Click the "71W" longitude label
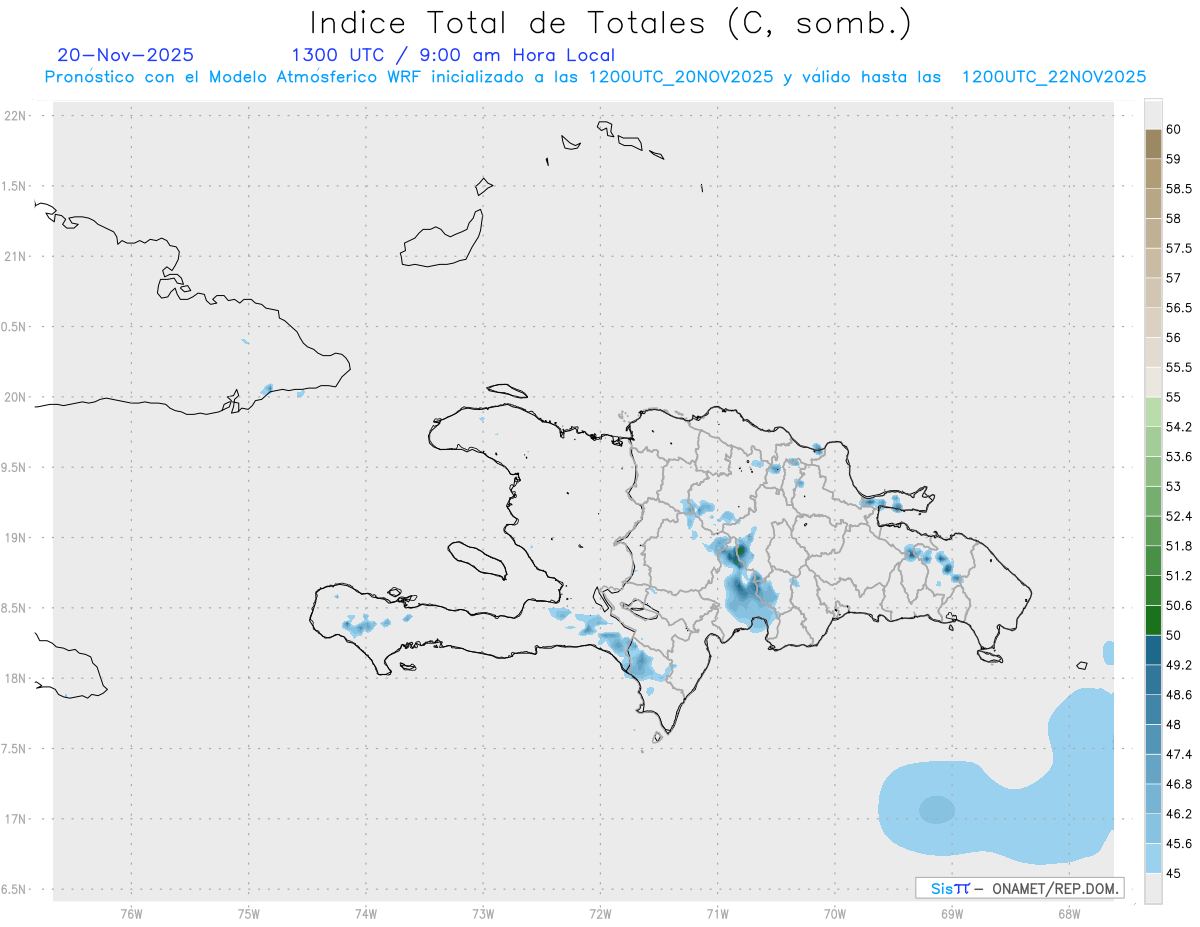Screen dimensions: 1200x927 coord(717,914)
